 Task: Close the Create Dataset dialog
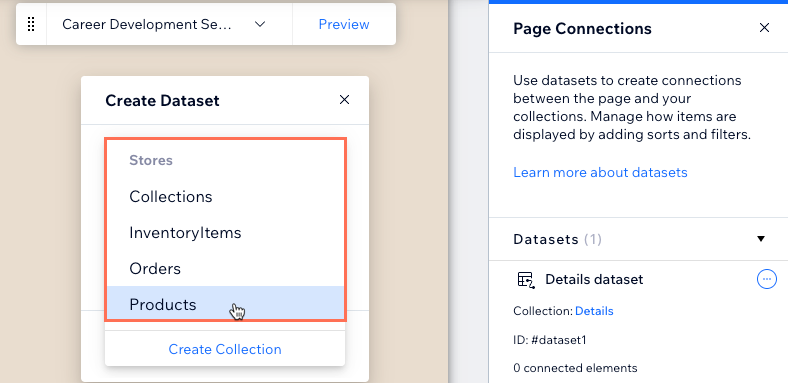[344, 100]
